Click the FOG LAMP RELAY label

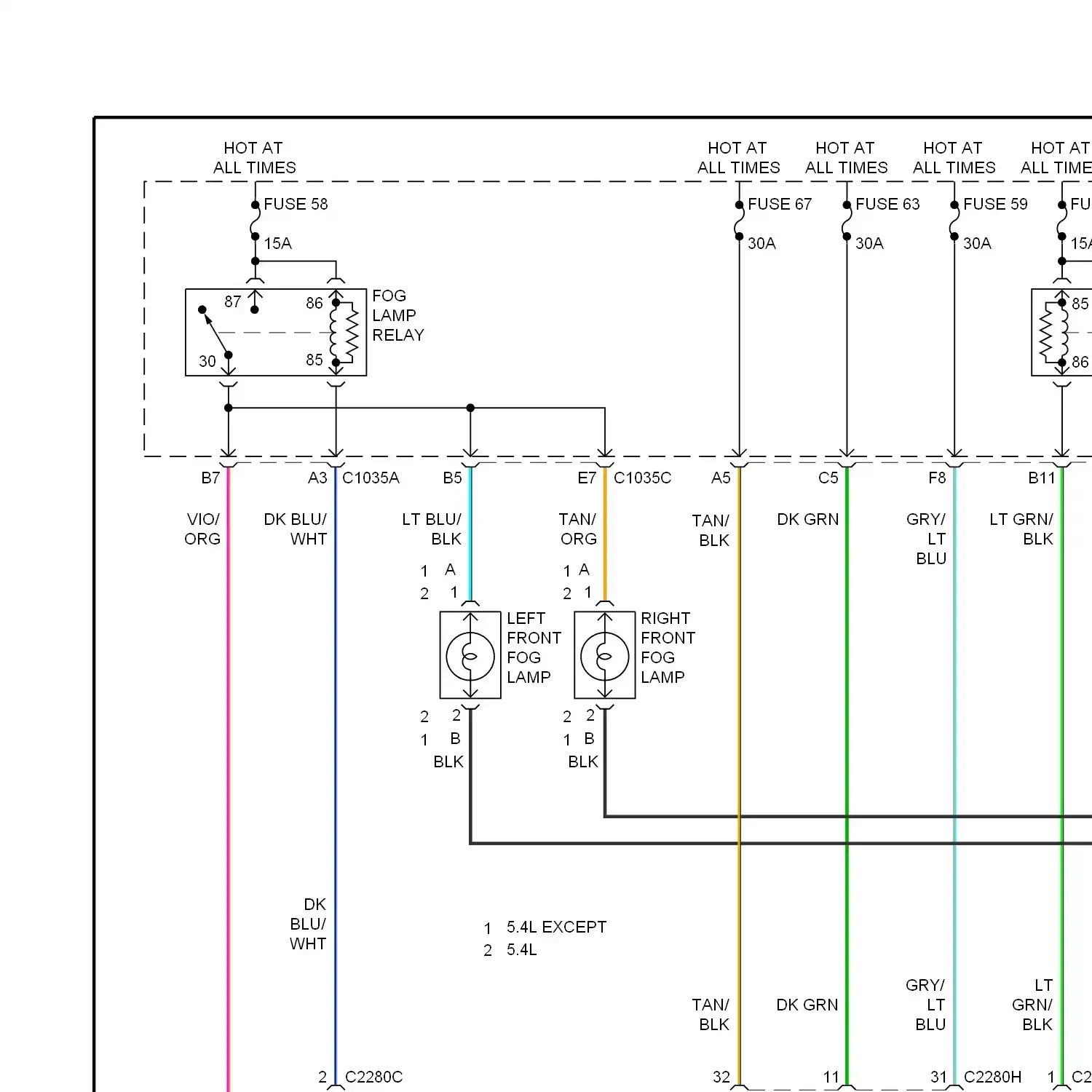coord(397,315)
